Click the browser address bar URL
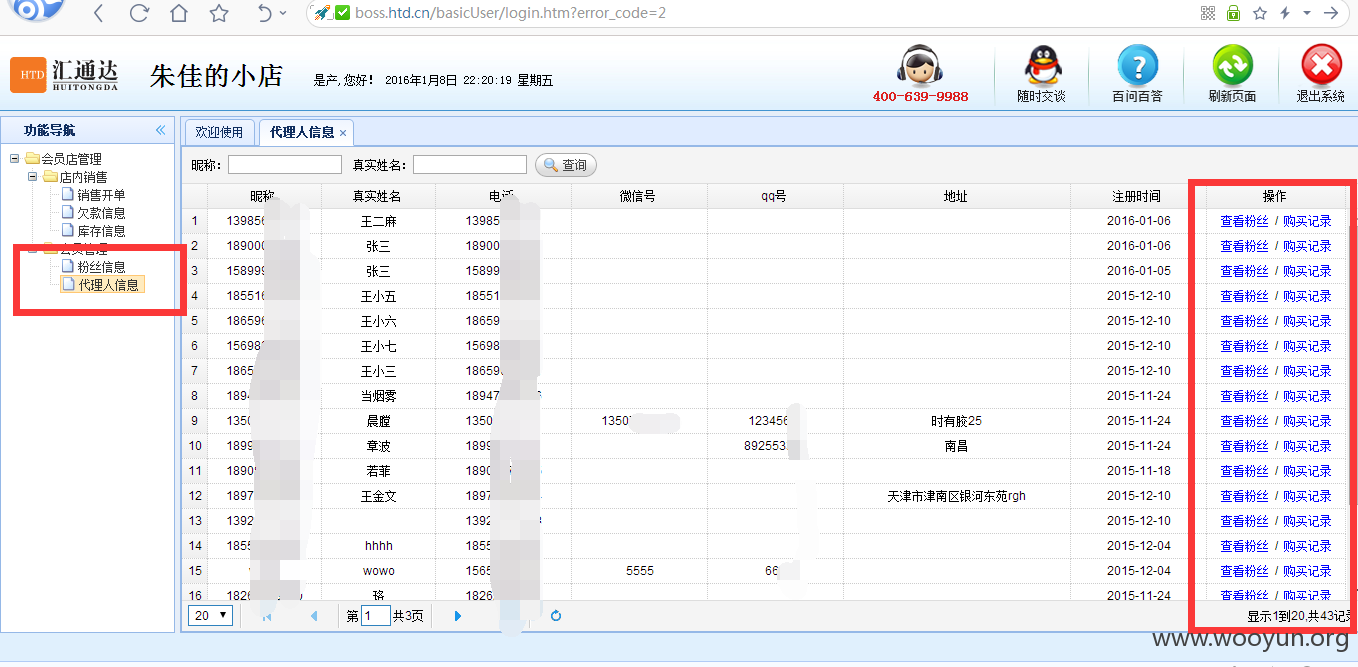 510,13
